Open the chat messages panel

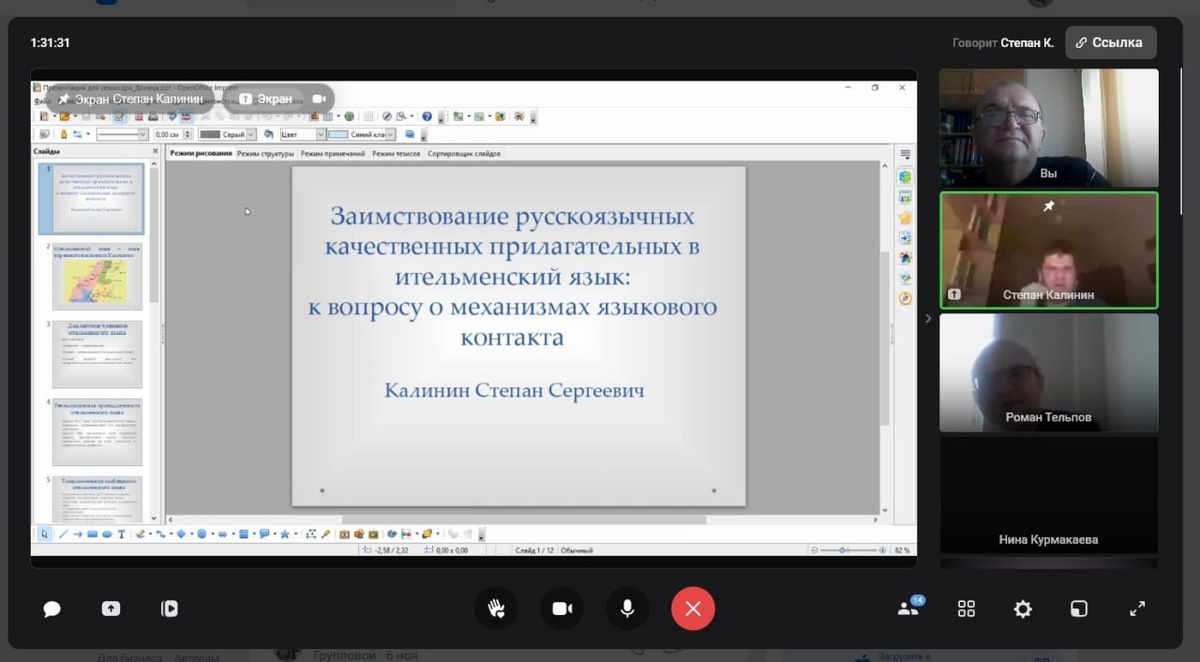coord(52,608)
